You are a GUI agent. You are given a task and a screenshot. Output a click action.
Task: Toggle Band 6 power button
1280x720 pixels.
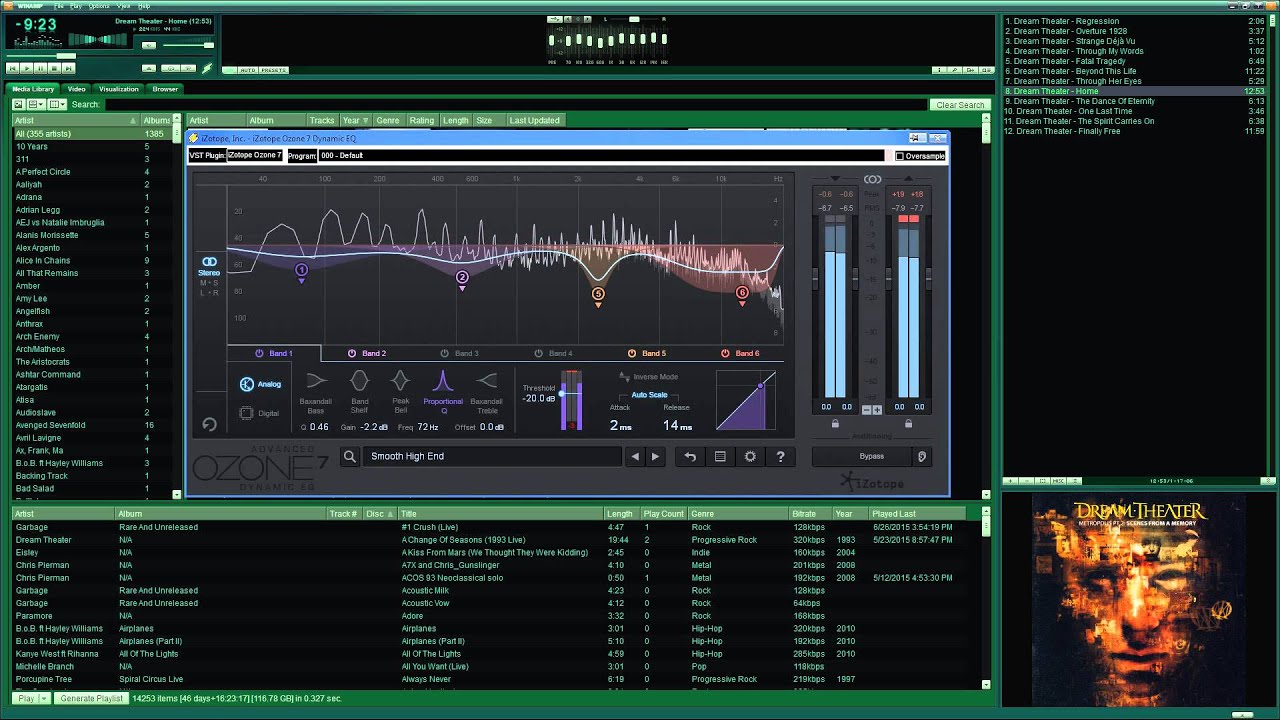tap(725, 353)
